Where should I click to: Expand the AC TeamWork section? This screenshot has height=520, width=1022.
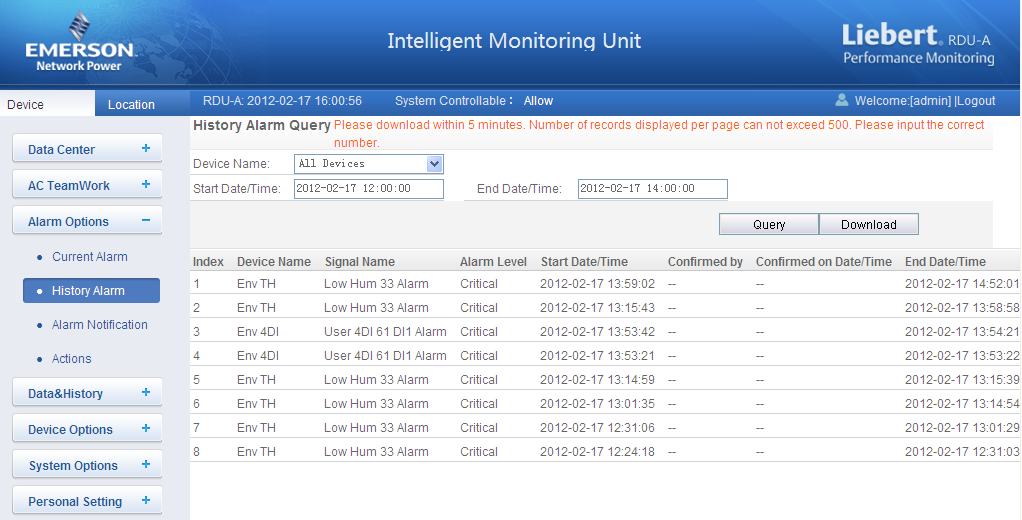[146, 185]
